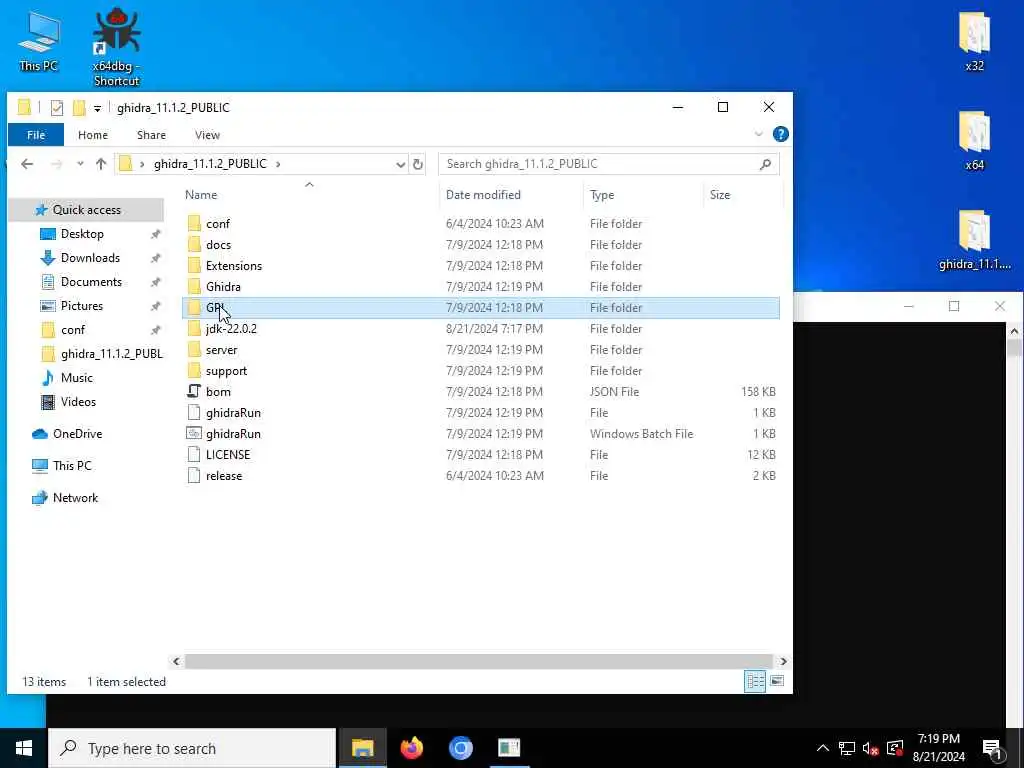This screenshot has height=768, width=1024.
Task: Open the File menu
Action: pos(36,135)
